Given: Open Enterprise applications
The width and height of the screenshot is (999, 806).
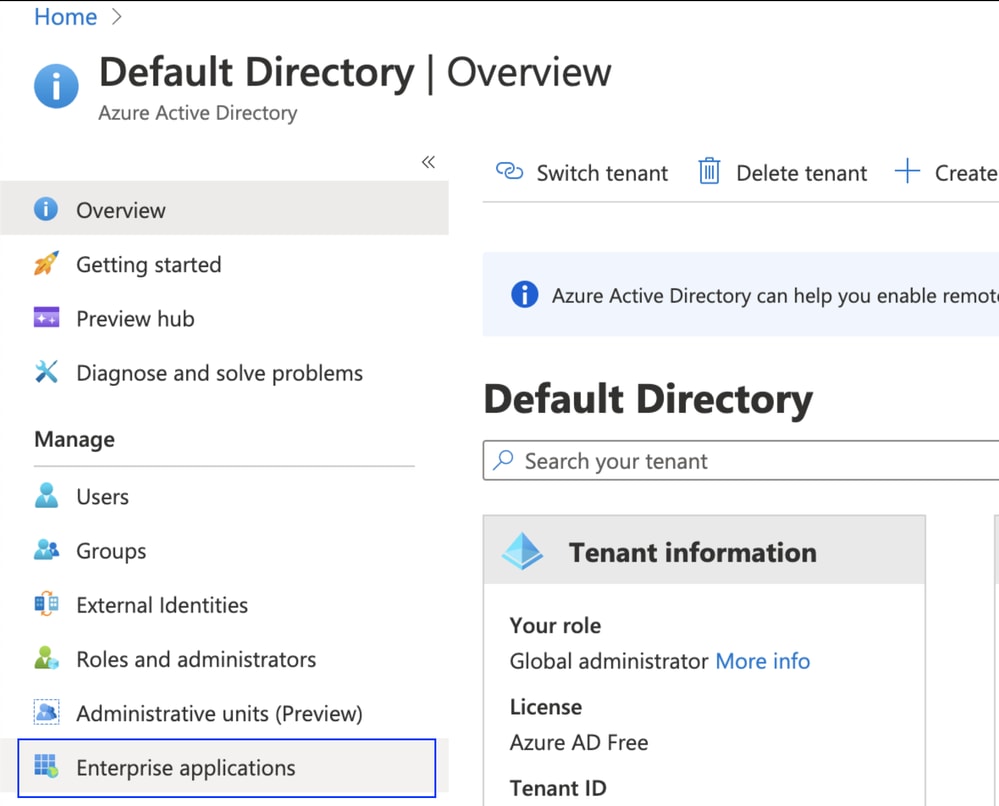Looking at the screenshot, I should [x=227, y=768].
